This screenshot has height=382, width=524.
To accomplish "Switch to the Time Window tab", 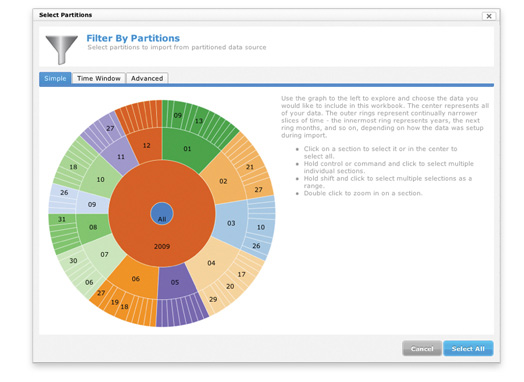I will tap(99, 78).
